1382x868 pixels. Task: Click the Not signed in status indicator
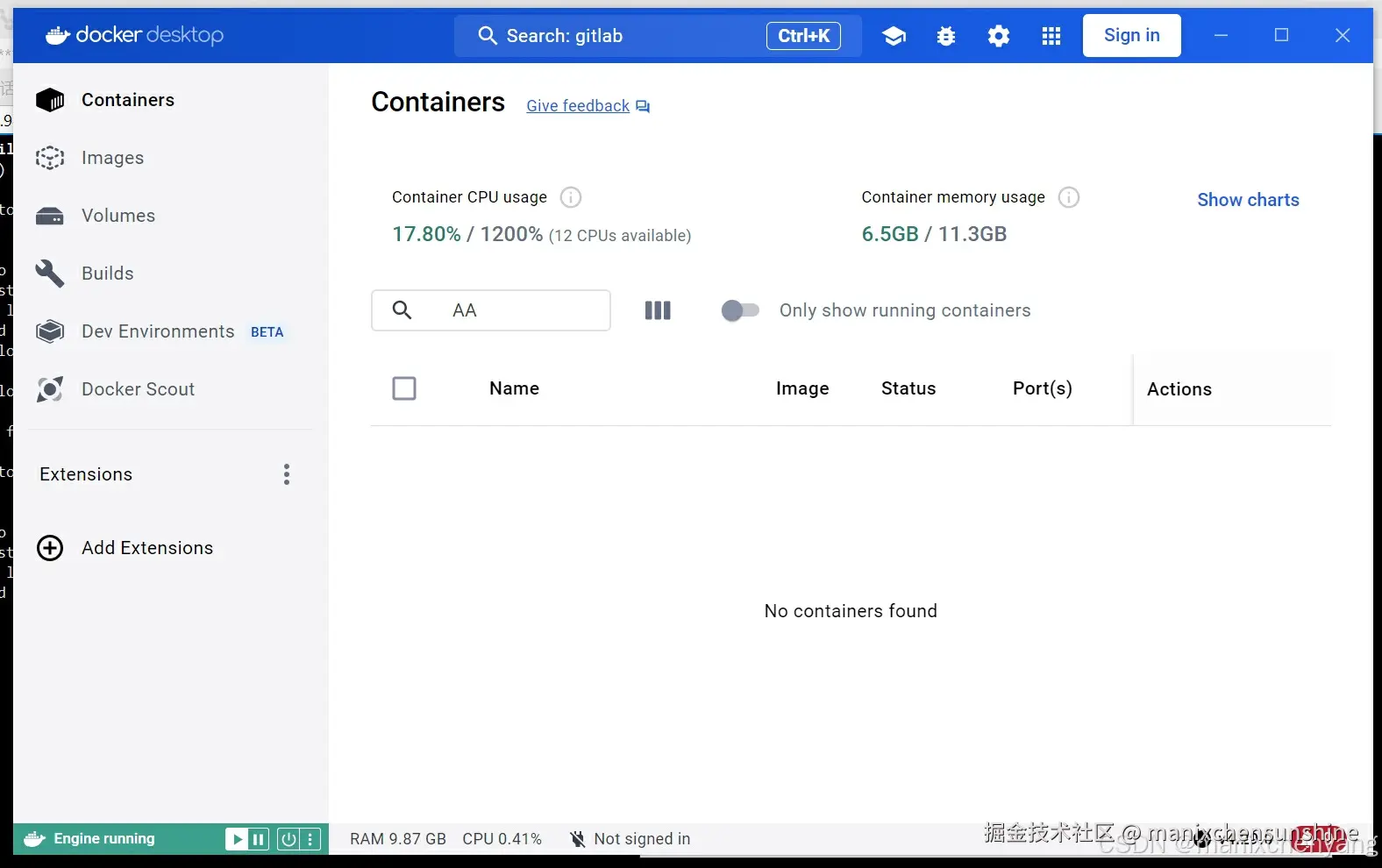(630, 839)
